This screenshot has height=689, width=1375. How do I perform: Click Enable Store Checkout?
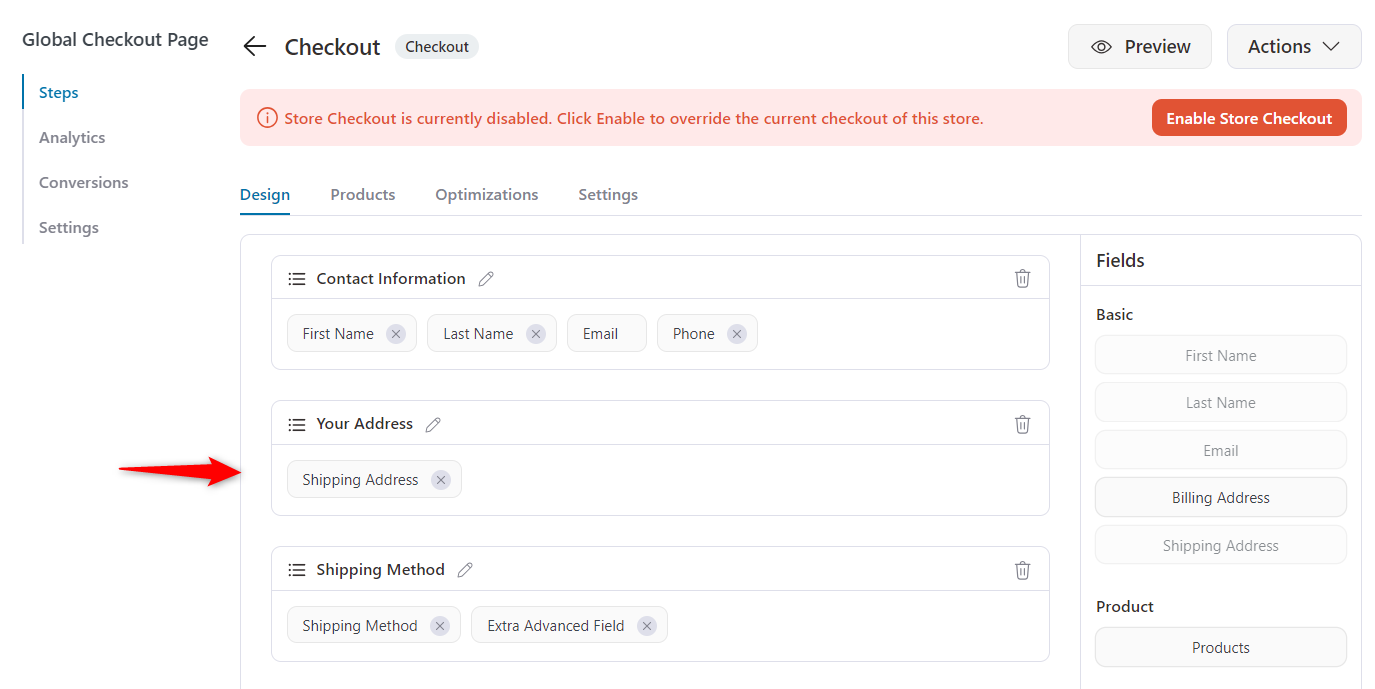point(1249,118)
